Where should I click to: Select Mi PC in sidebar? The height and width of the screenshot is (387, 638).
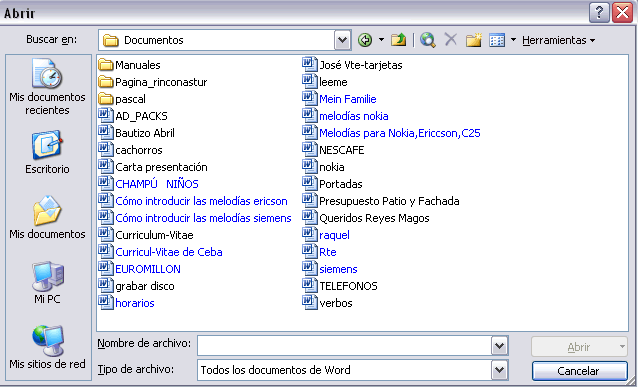47,282
